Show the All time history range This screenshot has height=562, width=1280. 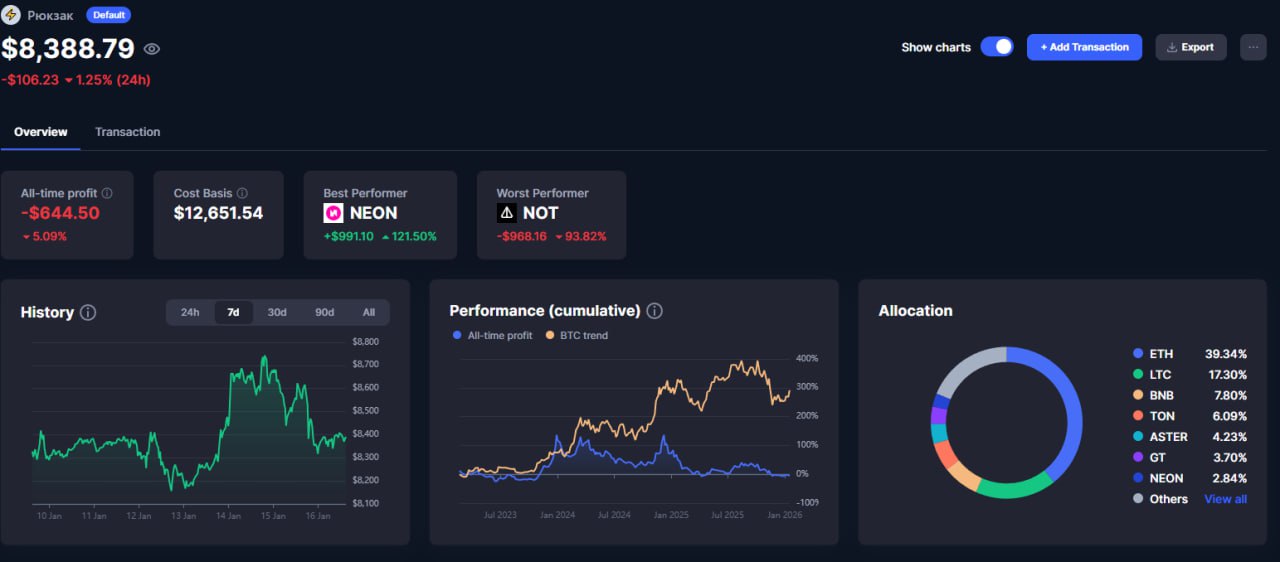pos(369,312)
